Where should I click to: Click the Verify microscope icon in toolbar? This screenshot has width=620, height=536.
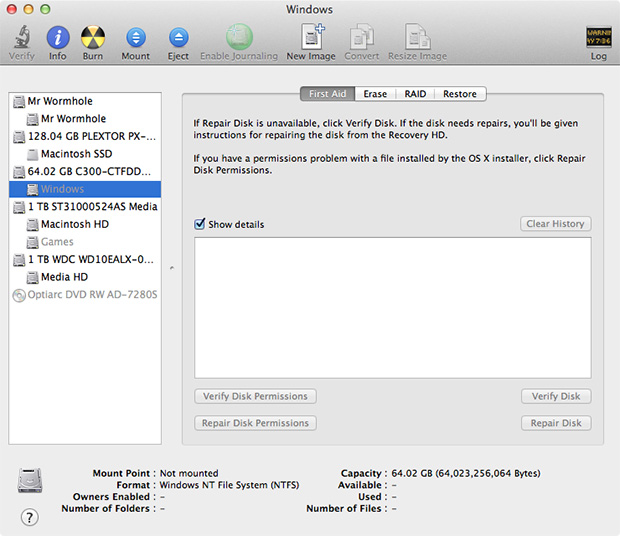tap(22, 37)
